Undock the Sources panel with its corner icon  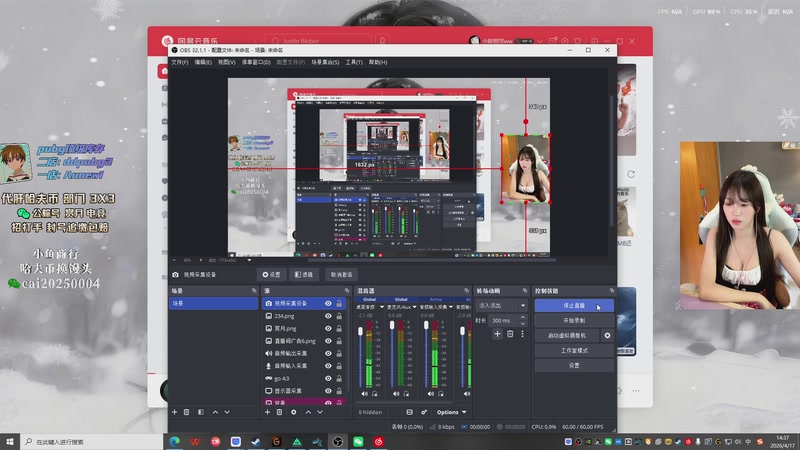pos(347,291)
